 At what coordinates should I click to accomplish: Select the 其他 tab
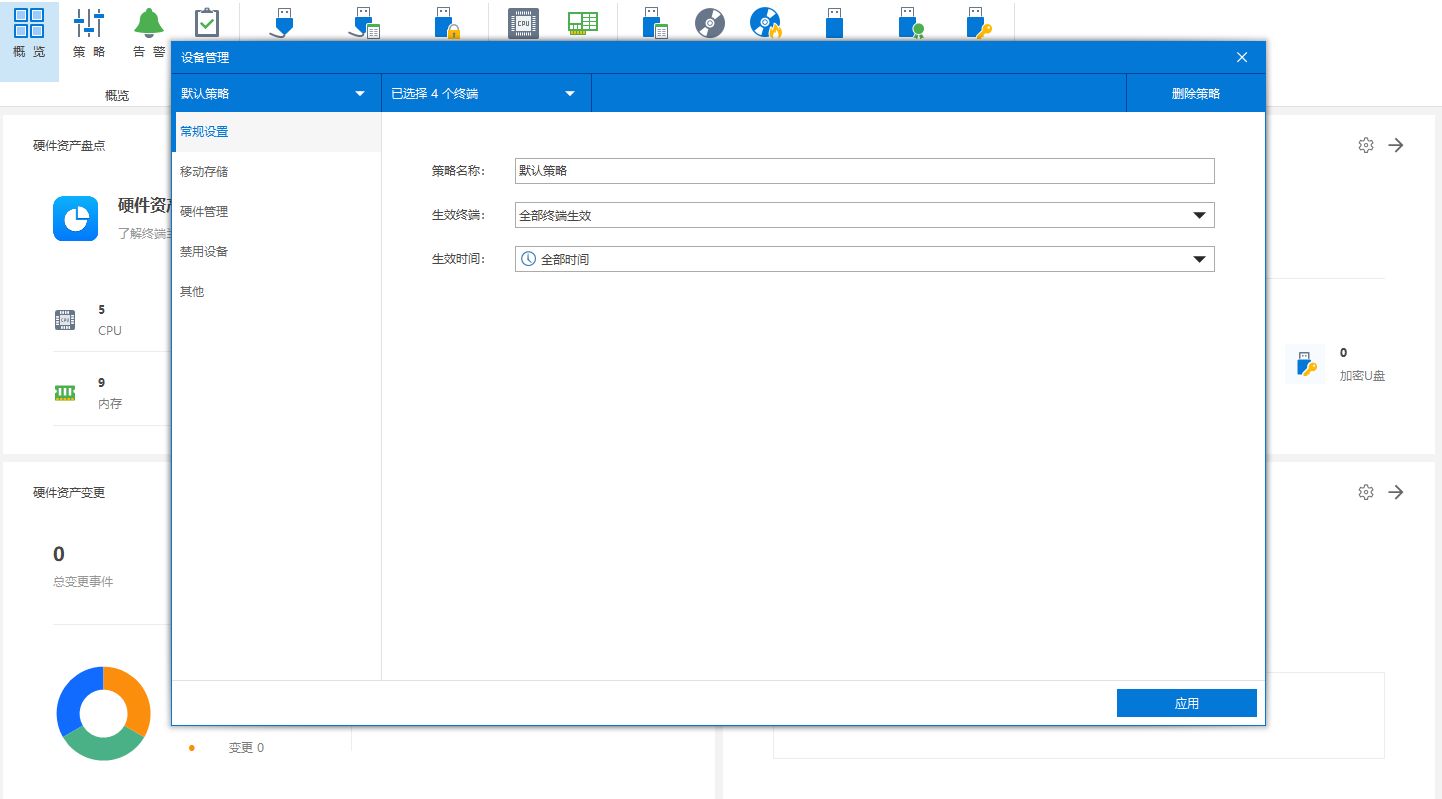[276, 292]
